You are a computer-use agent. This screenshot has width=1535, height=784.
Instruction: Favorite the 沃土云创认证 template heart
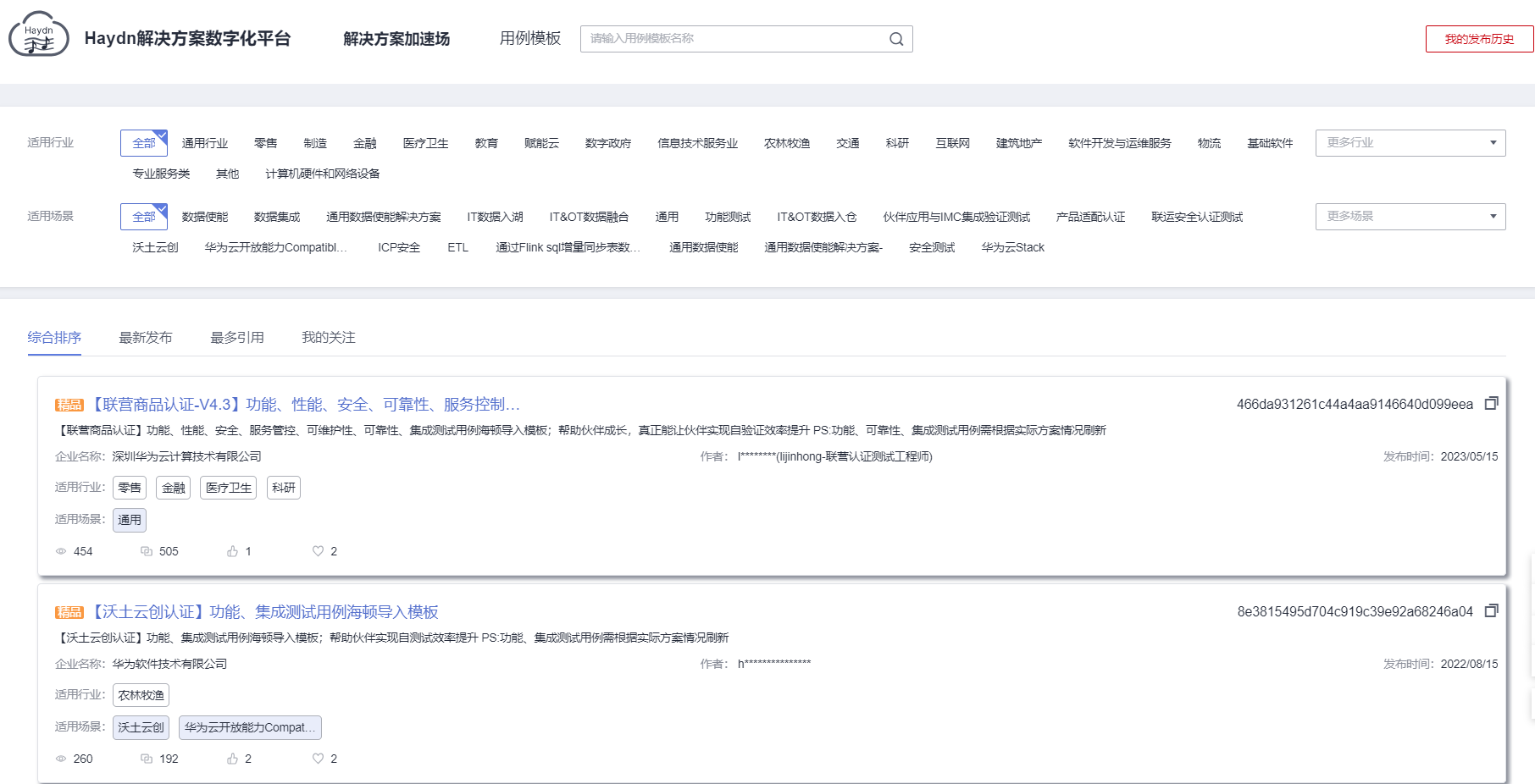[x=318, y=759]
